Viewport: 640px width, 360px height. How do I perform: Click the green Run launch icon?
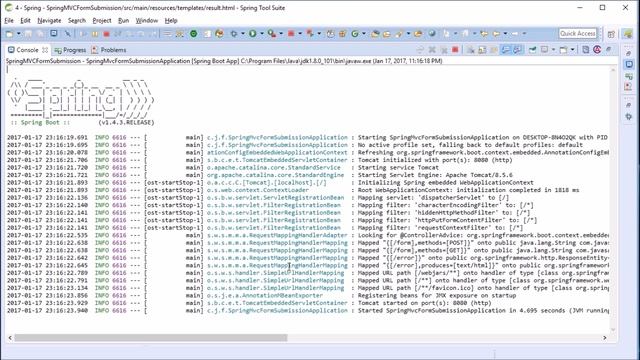point(253,34)
